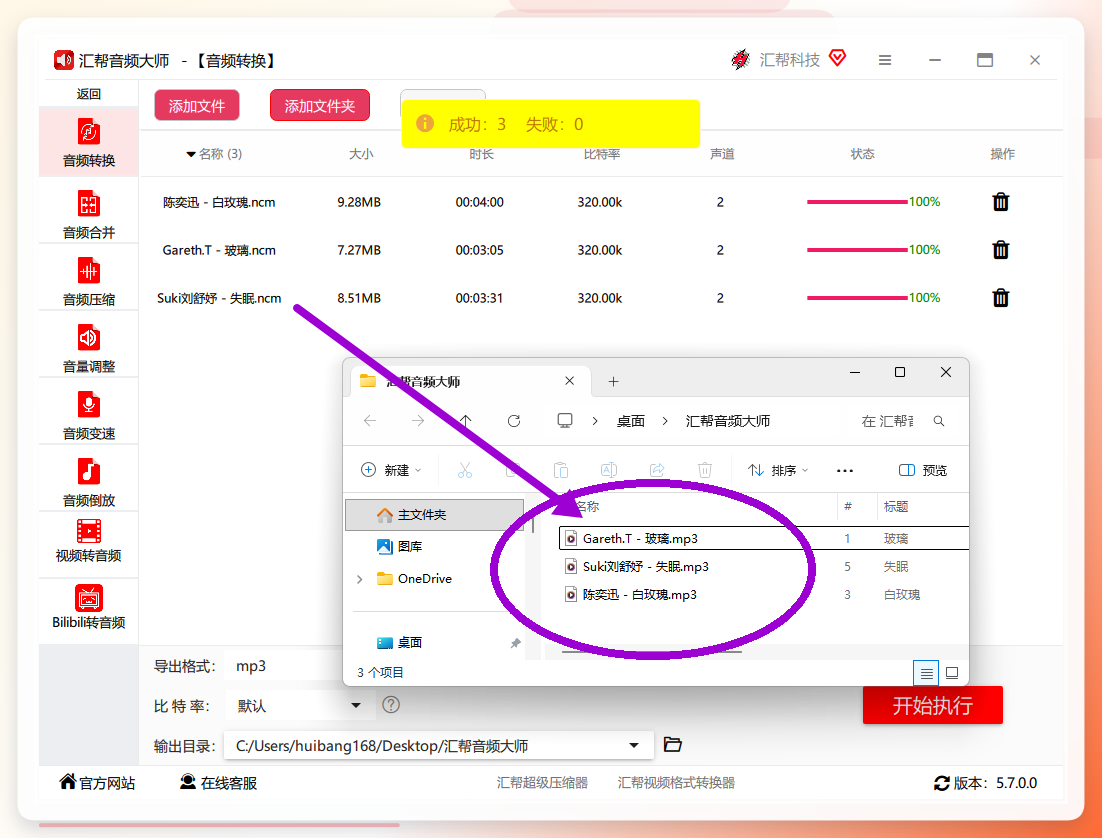Open the 音频倒放 sidebar tool
1102x838 pixels.
89,482
